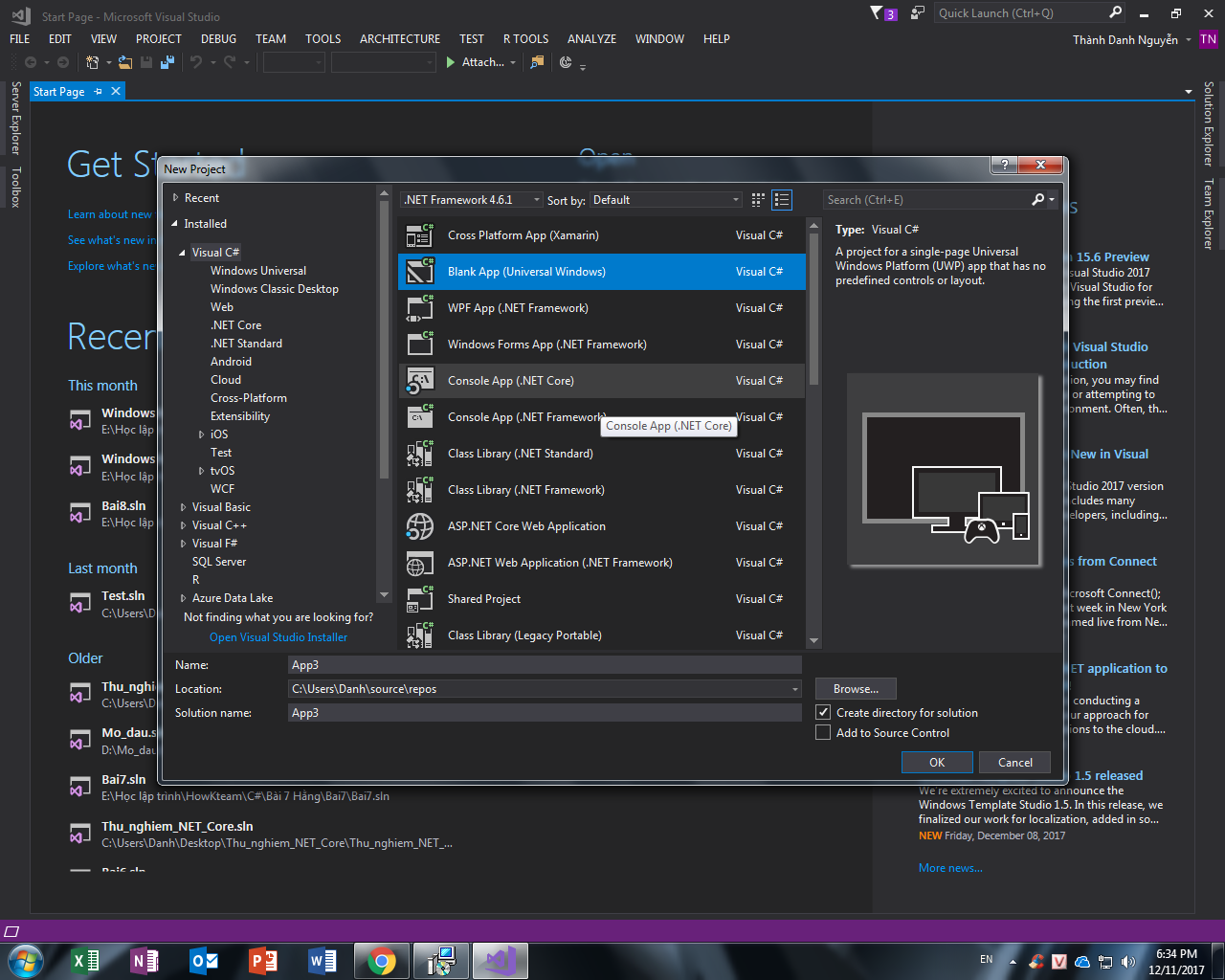Screen dimensions: 1225x980
Task: Expand the iOS tree node
Action: (201, 434)
